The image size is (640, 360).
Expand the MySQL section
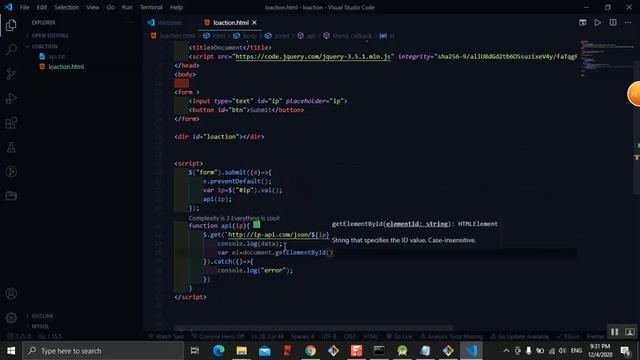coord(40,326)
